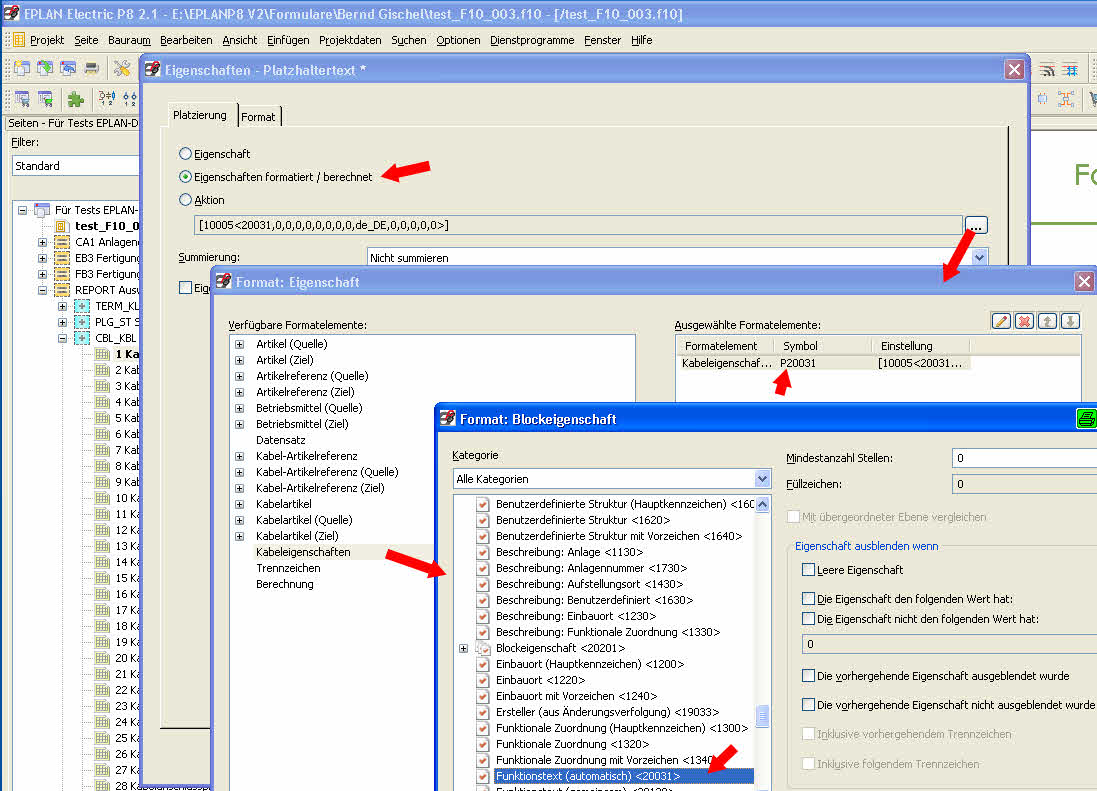The height and width of the screenshot is (791, 1097).
Task: Click the page icon with green cart
Action: 45,99
